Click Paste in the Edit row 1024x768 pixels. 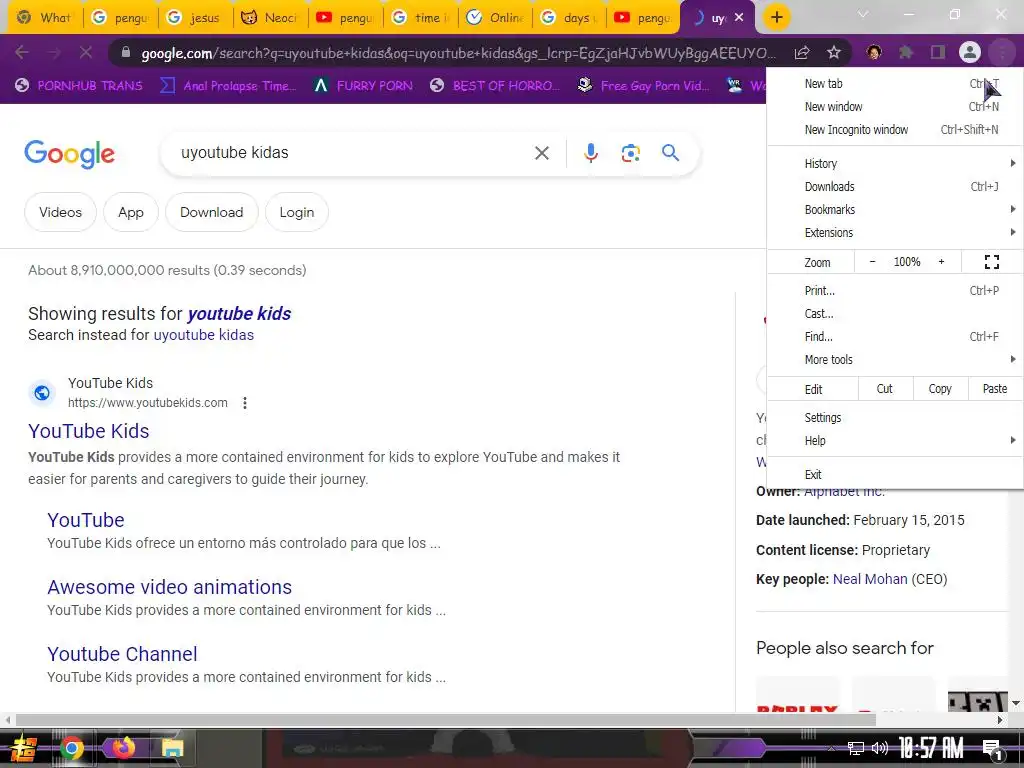pos(995,389)
